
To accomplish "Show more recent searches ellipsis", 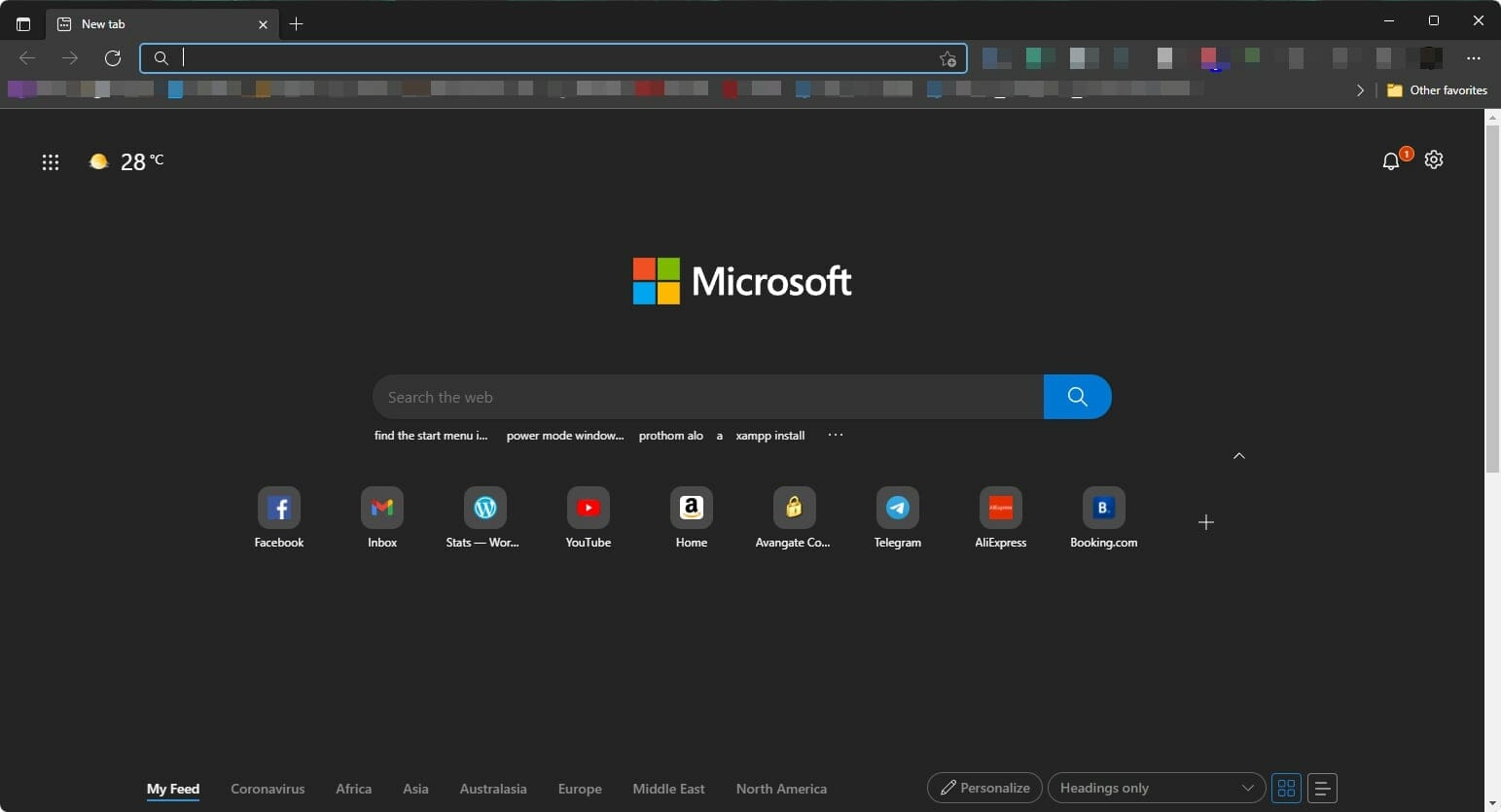I will pos(836,435).
